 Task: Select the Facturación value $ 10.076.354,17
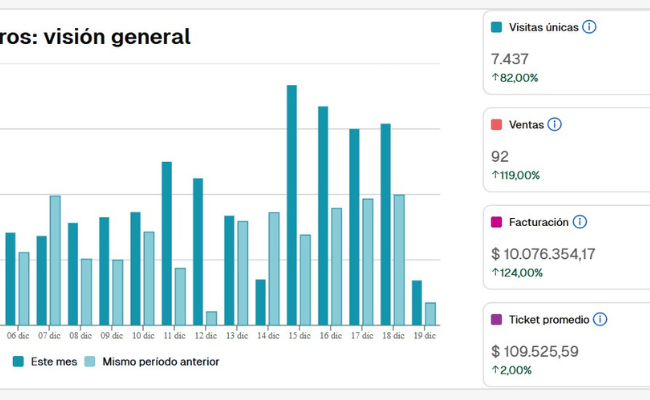[x=543, y=254]
